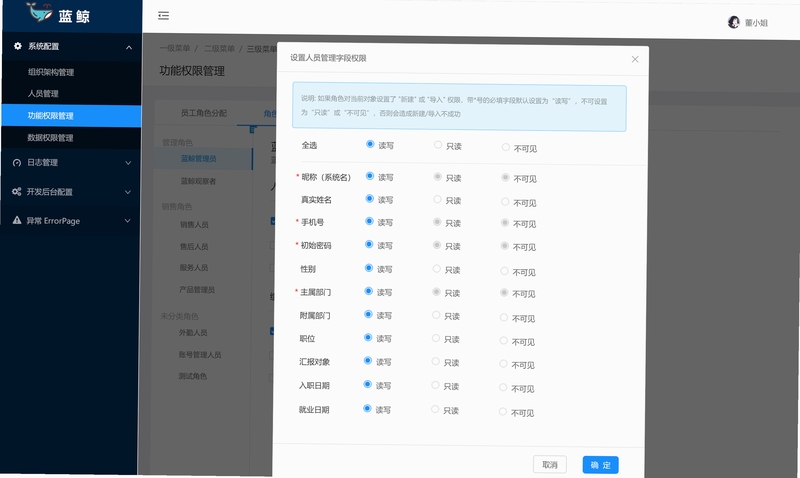Select 全选 读写 radio
Image resolution: width=800 pixels, height=478 pixels.
point(370,144)
